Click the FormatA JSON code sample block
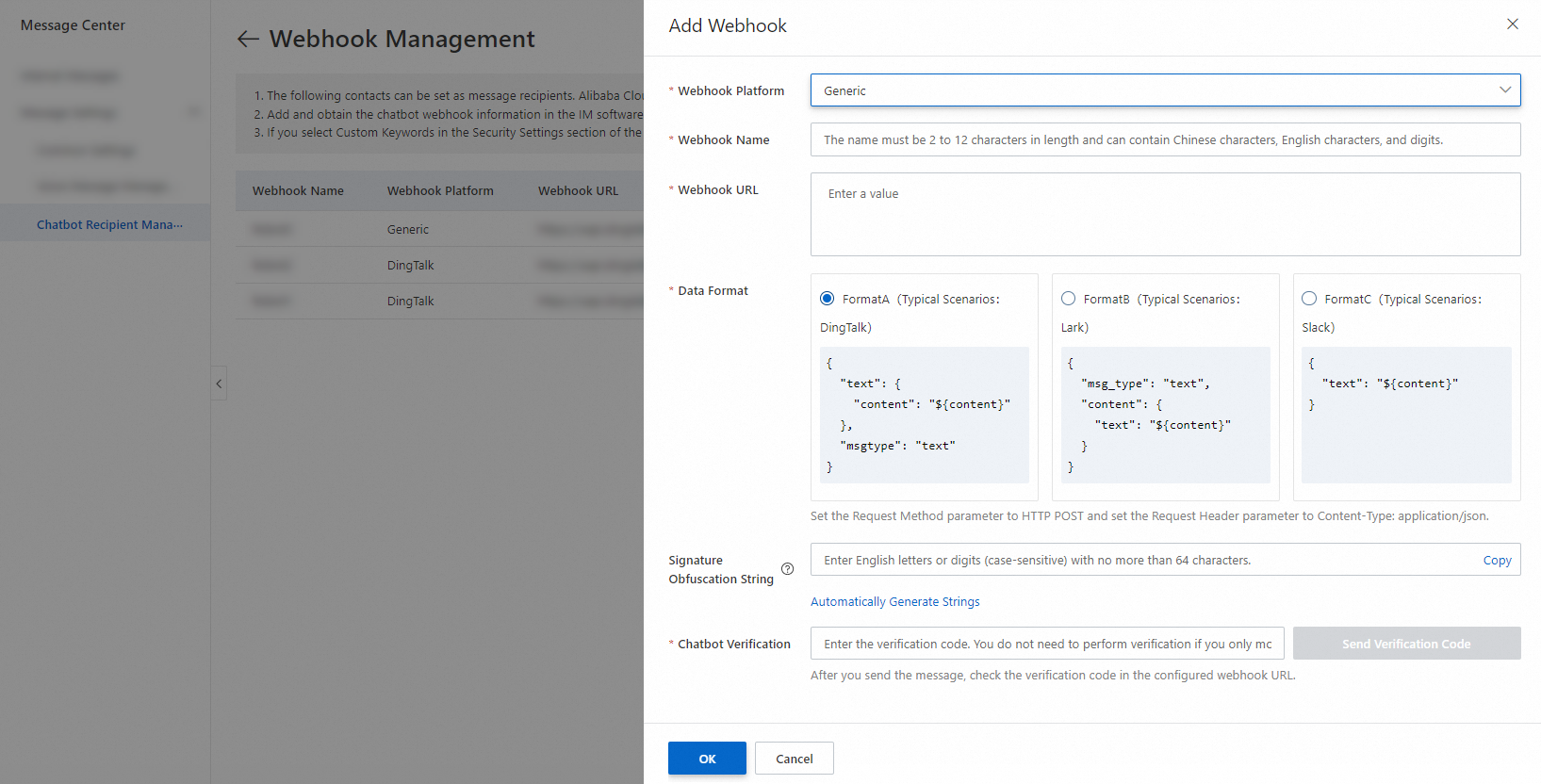The image size is (1541, 784). click(925, 415)
